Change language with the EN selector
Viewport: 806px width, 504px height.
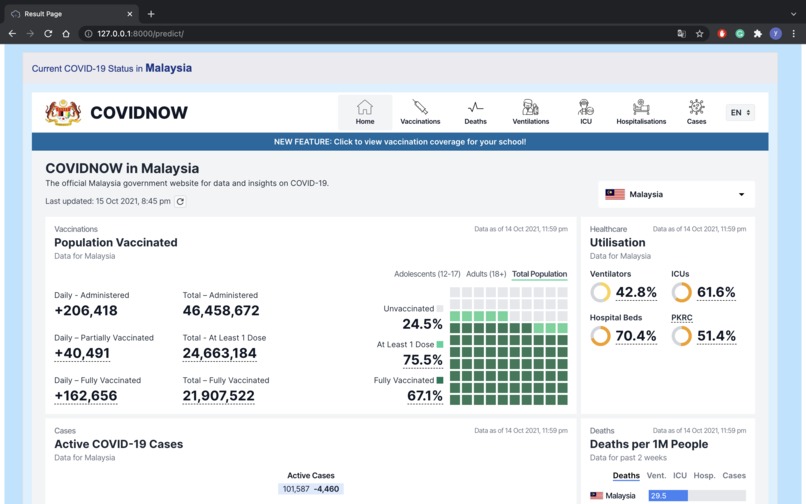[740, 112]
